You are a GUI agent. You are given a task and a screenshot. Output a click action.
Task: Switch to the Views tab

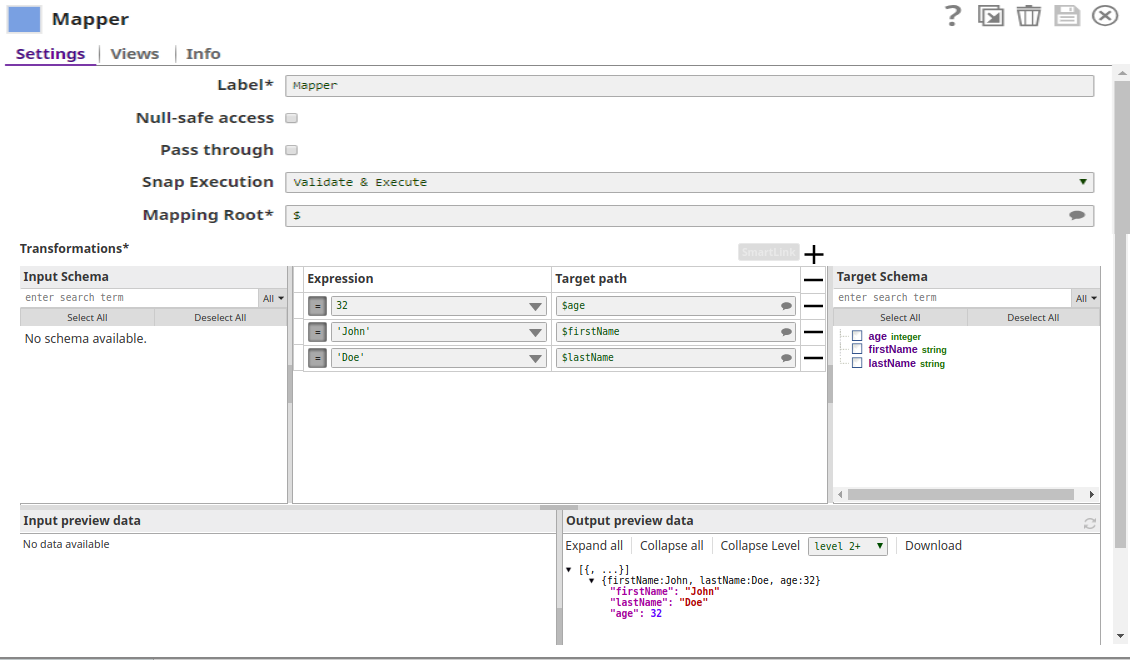tap(134, 53)
